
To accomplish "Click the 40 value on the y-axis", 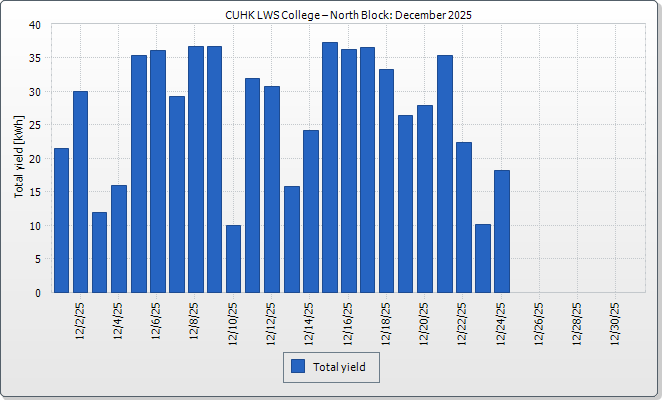I will (34, 25).
